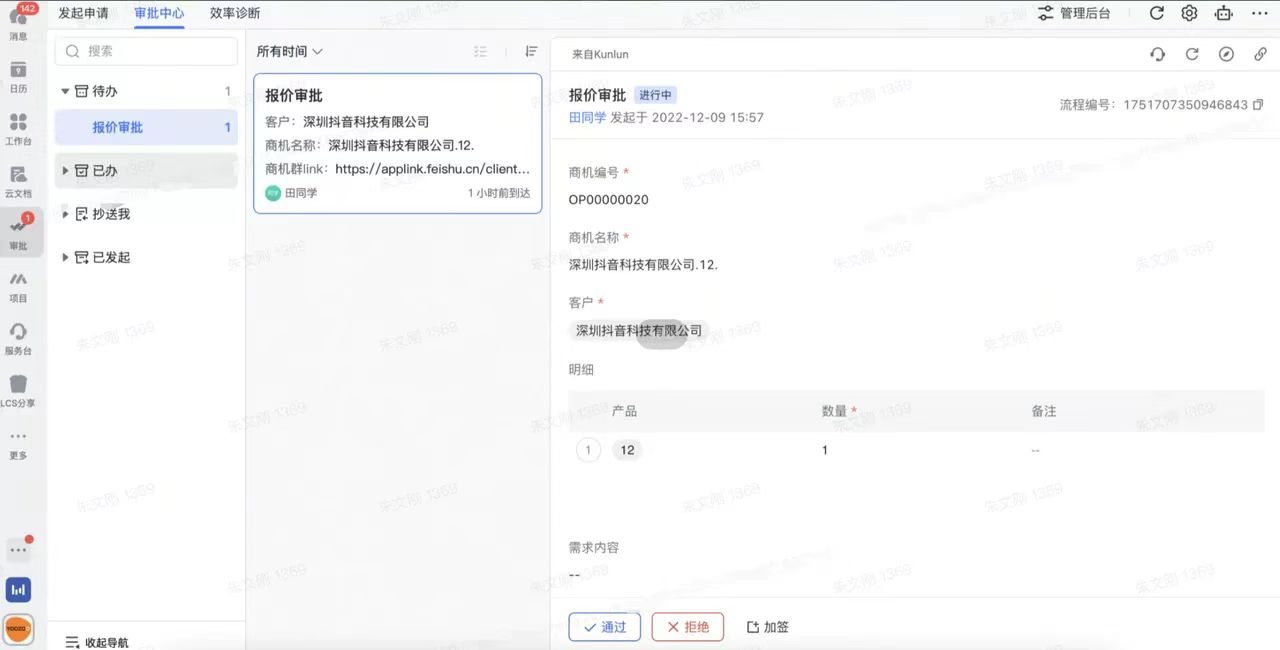Click the 1小时前到达 timestamp
Screen dimensions: 1280x650
tap(499, 193)
